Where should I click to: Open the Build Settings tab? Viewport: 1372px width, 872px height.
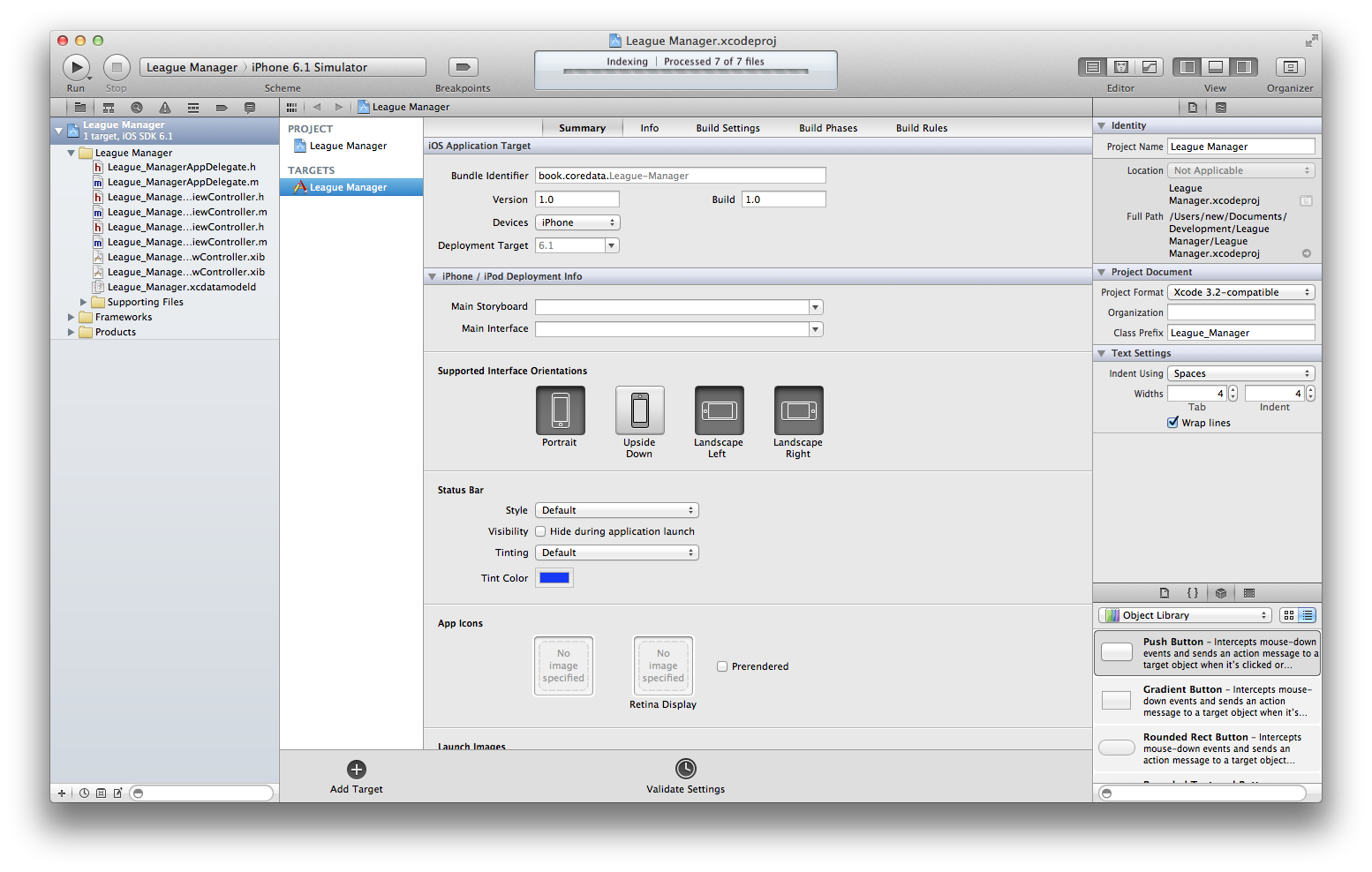(x=728, y=128)
